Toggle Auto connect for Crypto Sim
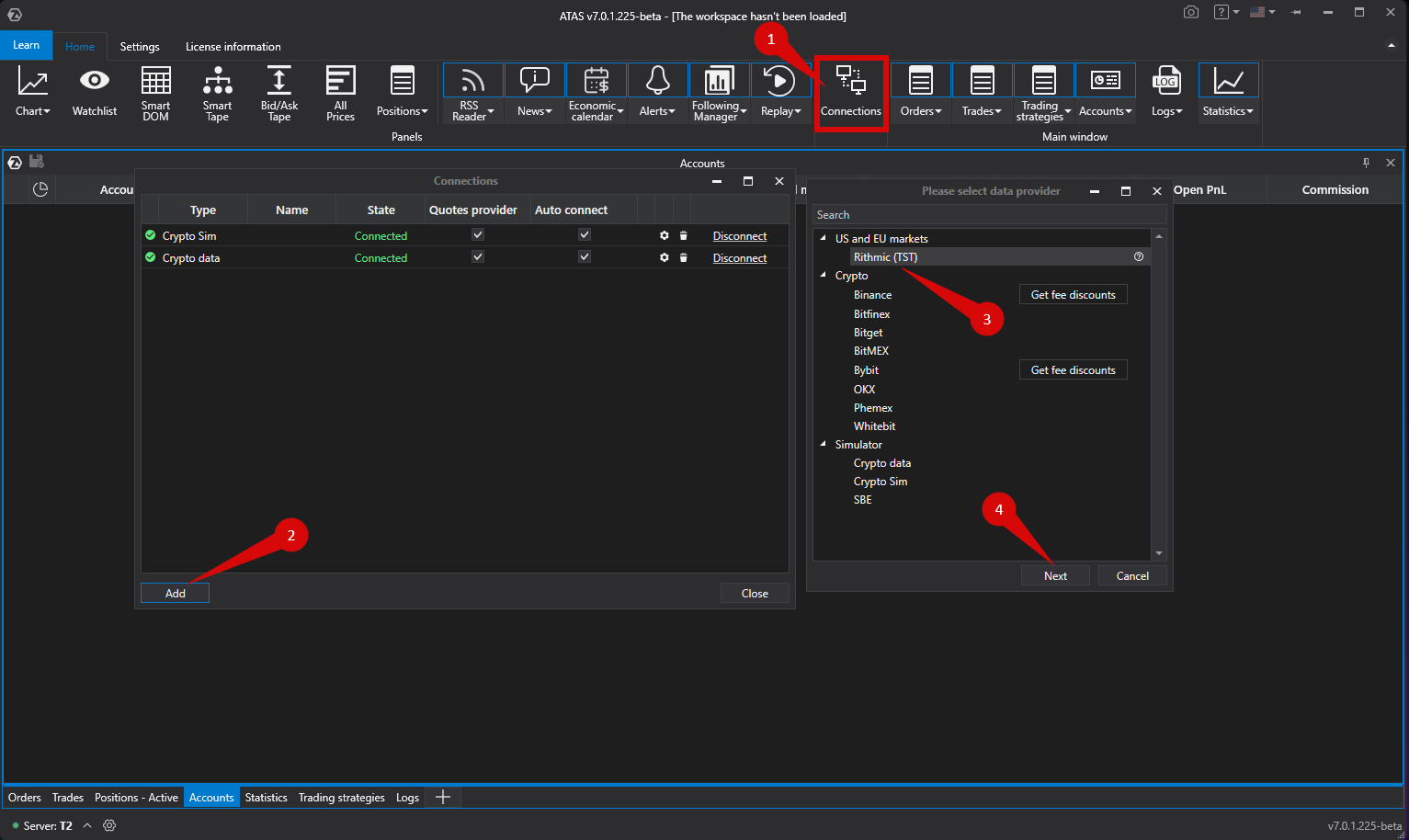Image resolution: width=1409 pixels, height=840 pixels. tap(585, 235)
